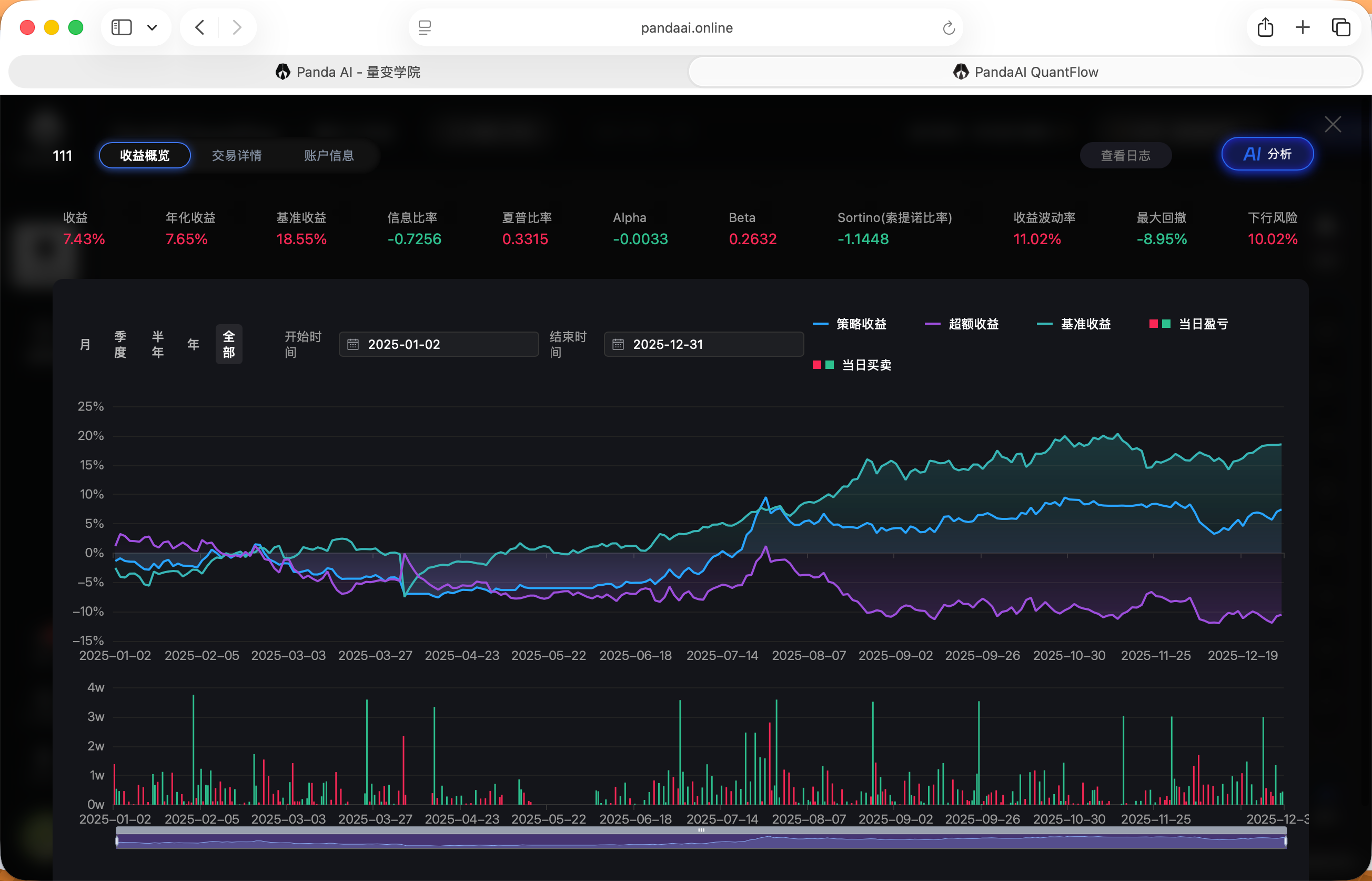Click the 下行风险 value 10.02%

(1273, 239)
